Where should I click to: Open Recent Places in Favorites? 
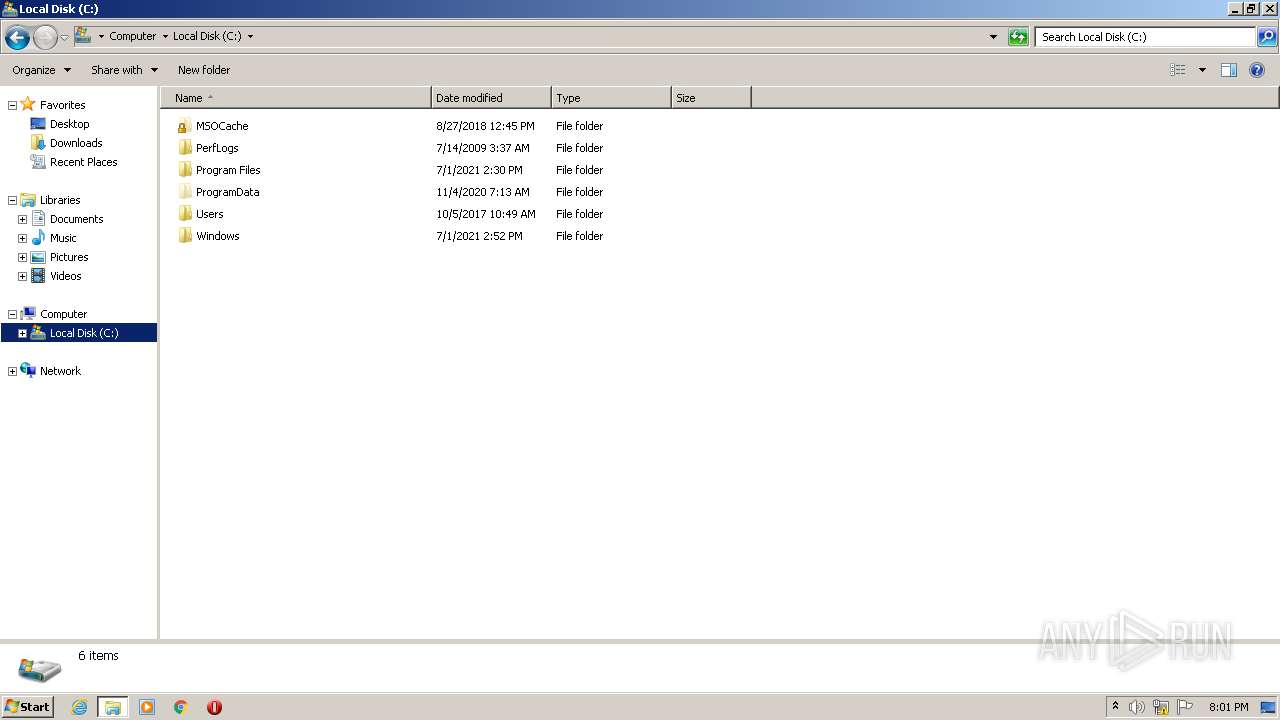point(83,162)
